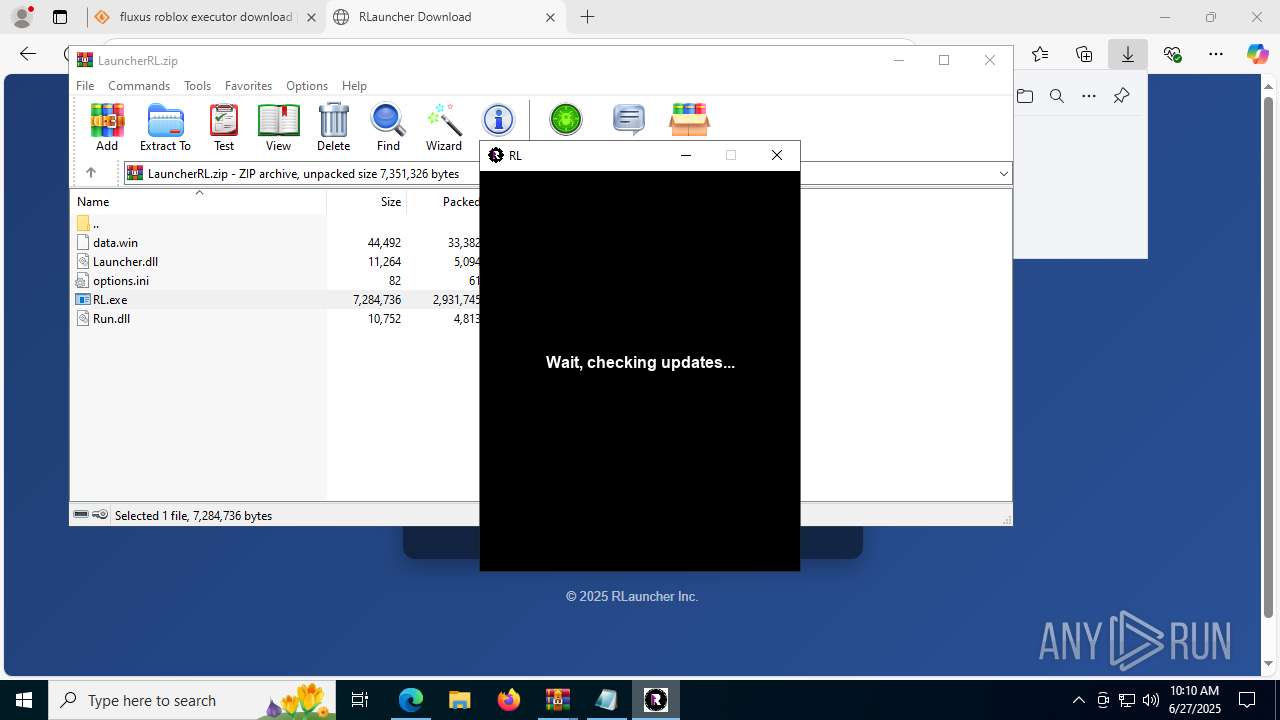Click Edge browser essentials heart icon
Image resolution: width=1280 pixels, height=720 pixels.
click(x=1172, y=54)
